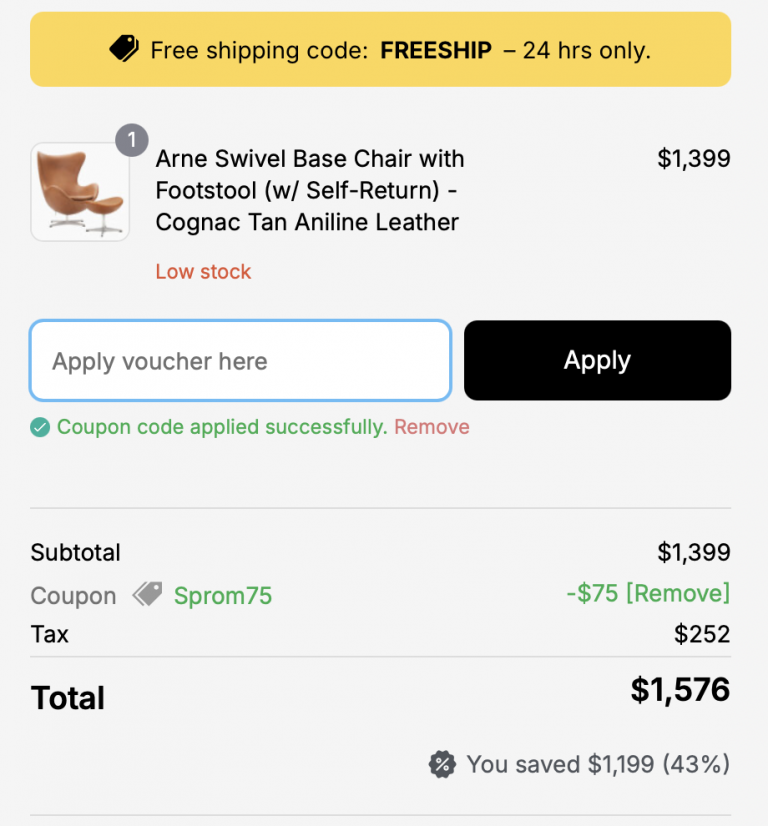Click the gray tag icon next to Coupon
This screenshot has width=768, height=826.
(x=148, y=594)
